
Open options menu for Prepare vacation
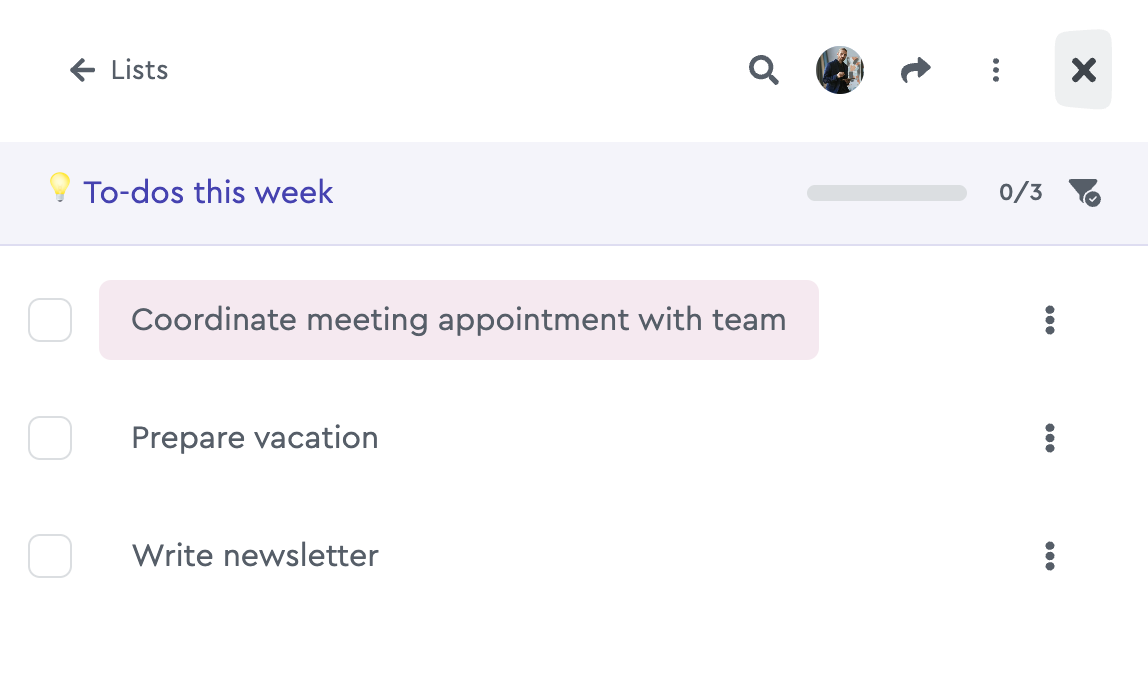point(1050,438)
